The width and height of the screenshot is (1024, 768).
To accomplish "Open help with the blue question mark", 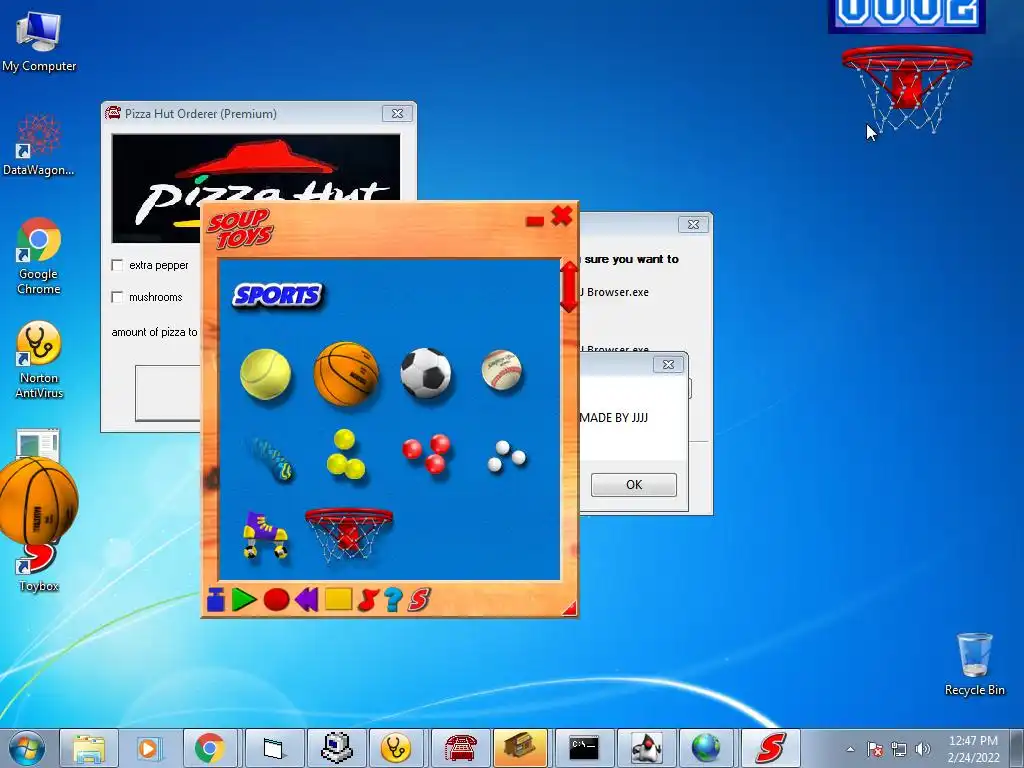I will 392,600.
